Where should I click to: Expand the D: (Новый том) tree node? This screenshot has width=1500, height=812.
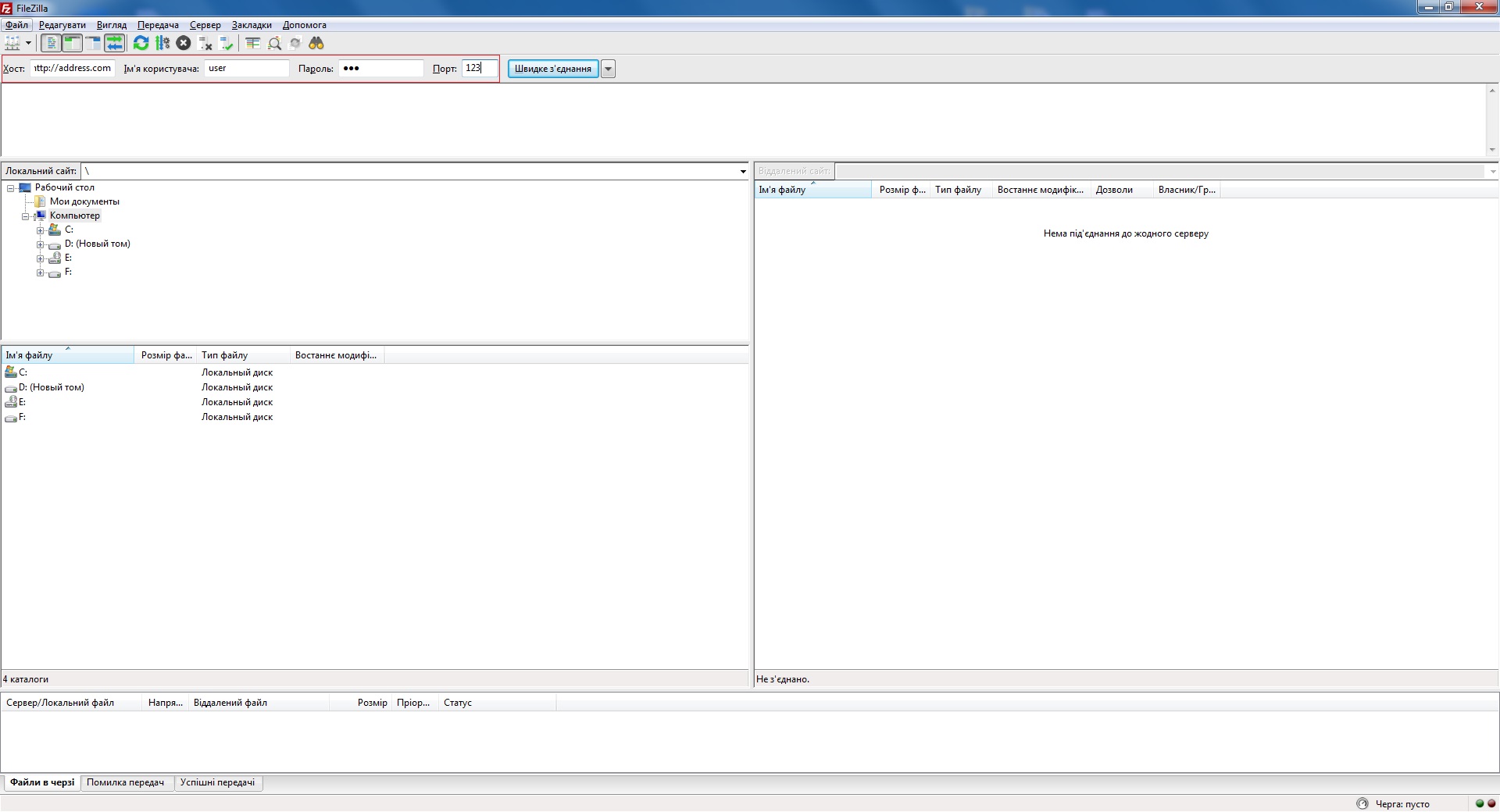pos(40,244)
